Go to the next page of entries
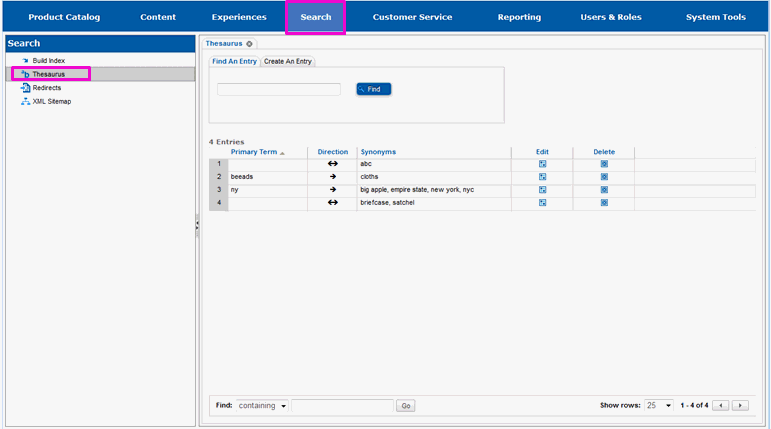Viewport: 771px width, 429px height. [740, 405]
